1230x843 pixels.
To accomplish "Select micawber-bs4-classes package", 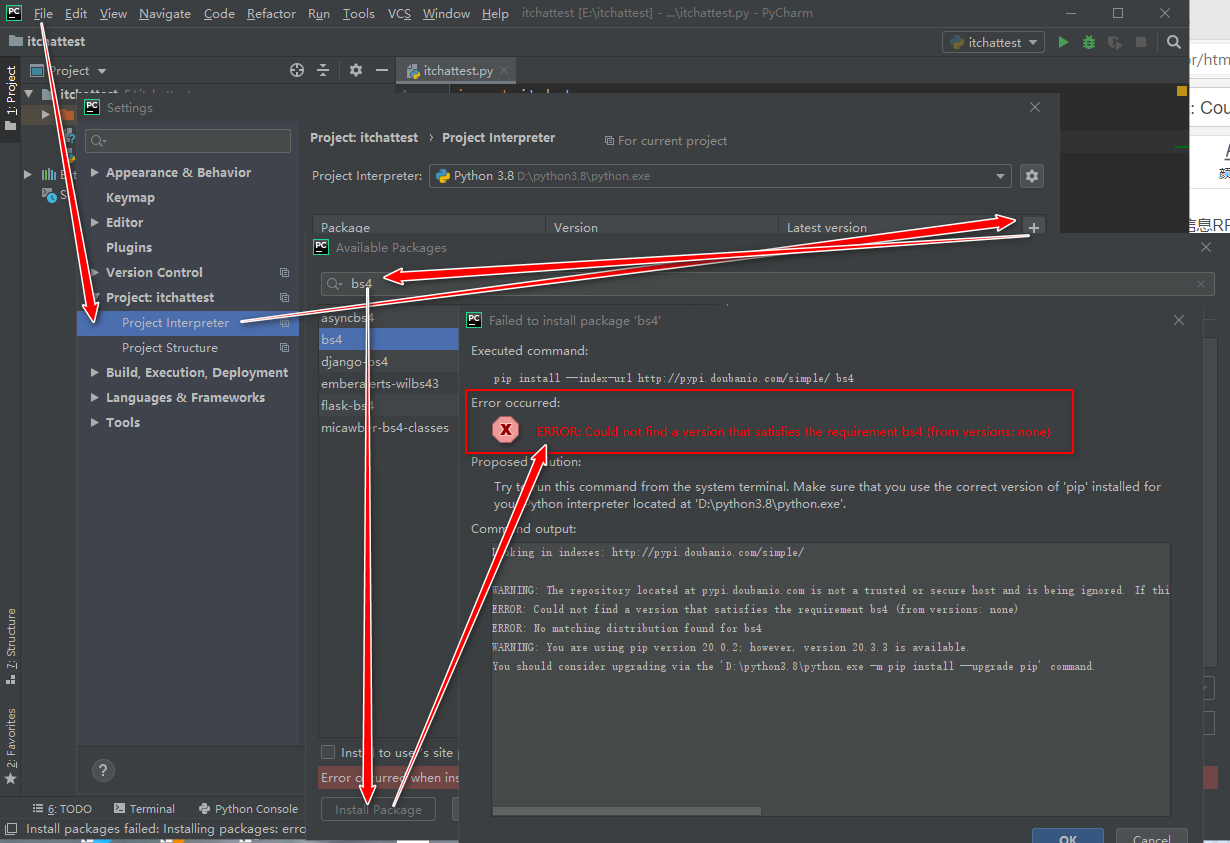I will point(388,428).
